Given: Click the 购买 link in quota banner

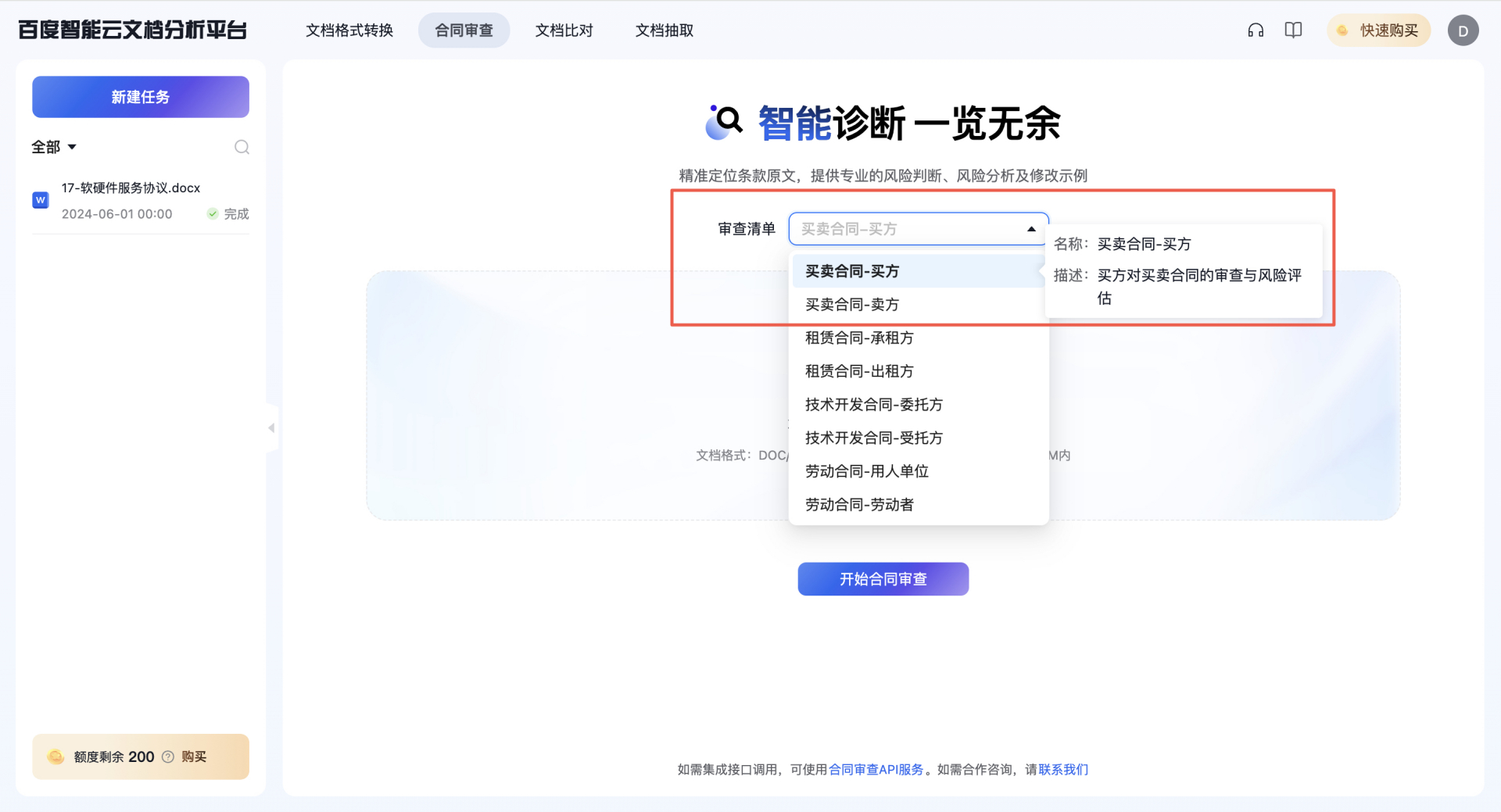Looking at the screenshot, I should pyautogui.click(x=194, y=757).
